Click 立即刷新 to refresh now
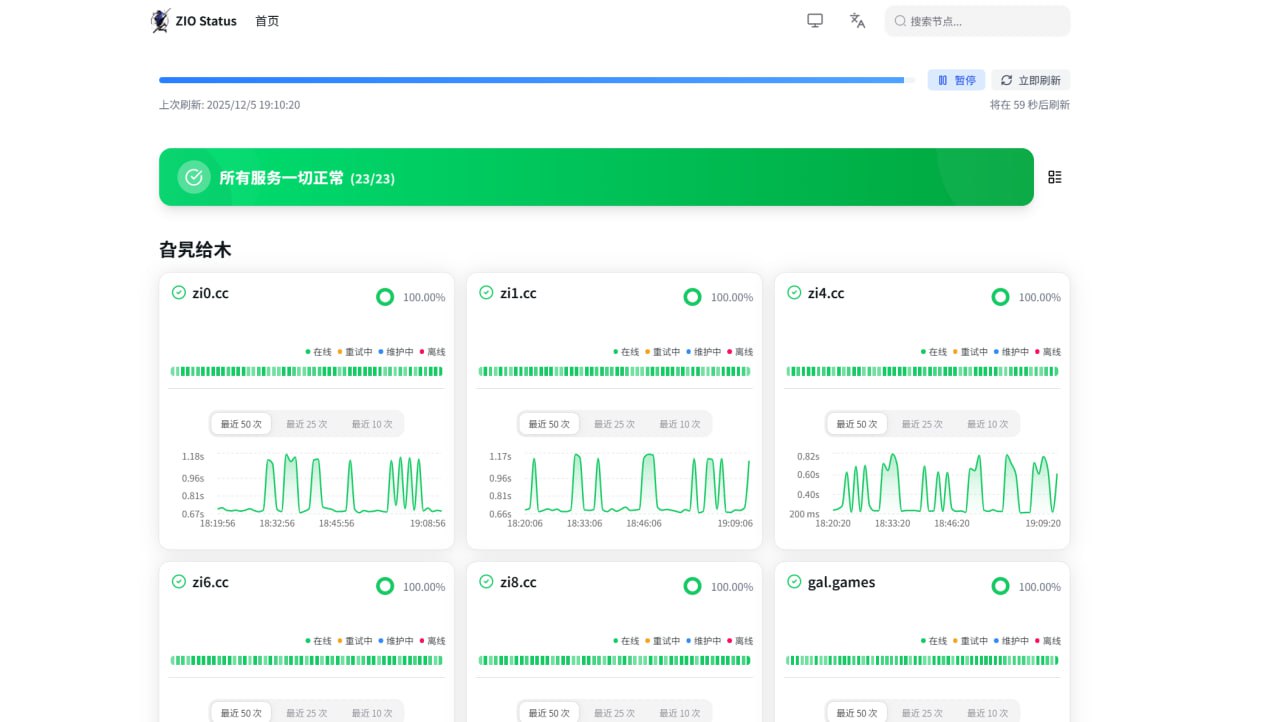This screenshot has height=722, width=1280. coord(1030,80)
